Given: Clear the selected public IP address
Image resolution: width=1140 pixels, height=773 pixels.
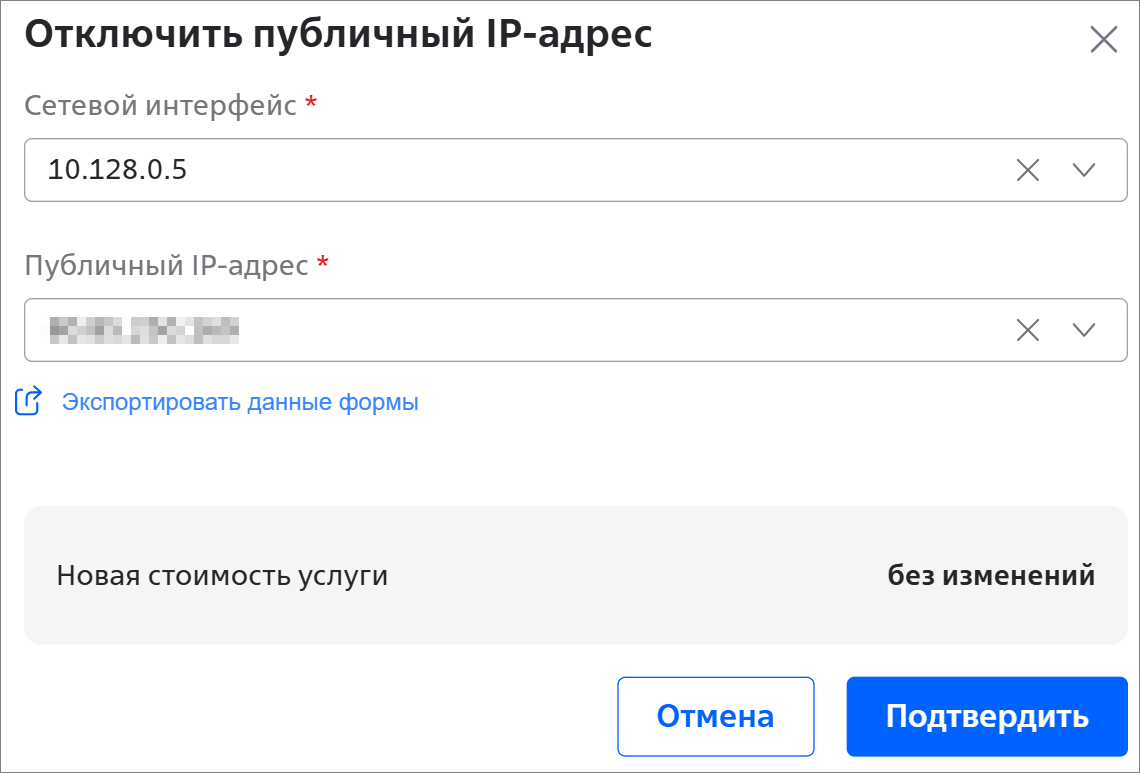Looking at the screenshot, I should (x=1028, y=330).
